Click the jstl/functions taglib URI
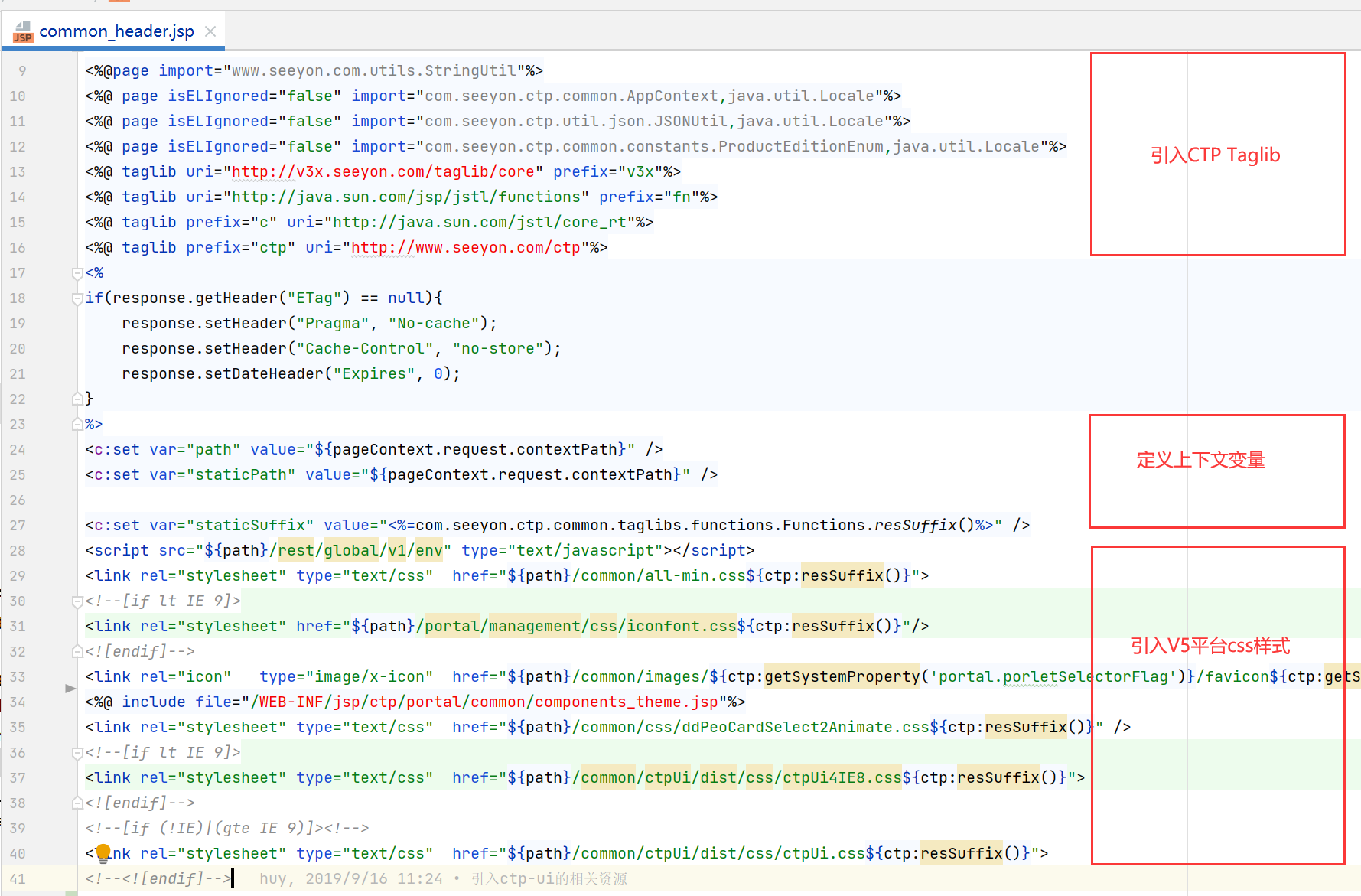Viewport: 1361px width, 896px height. click(x=406, y=197)
